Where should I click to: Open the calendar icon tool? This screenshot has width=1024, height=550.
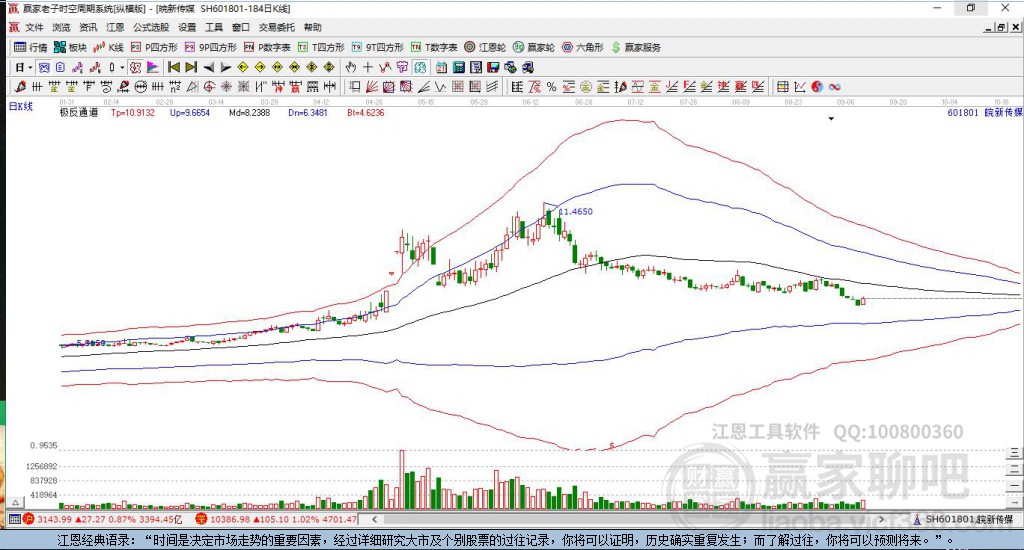click(441, 67)
